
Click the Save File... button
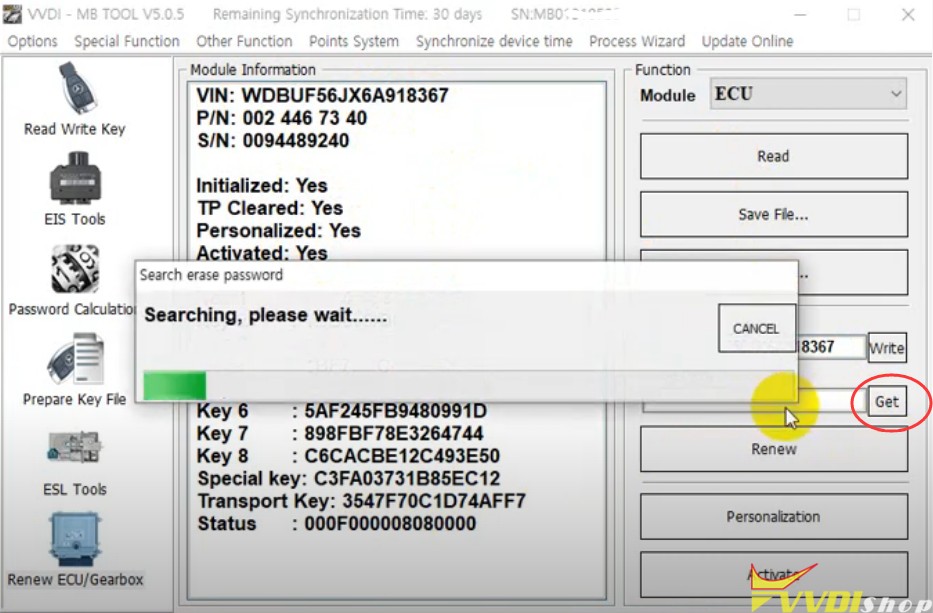coord(774,214)
